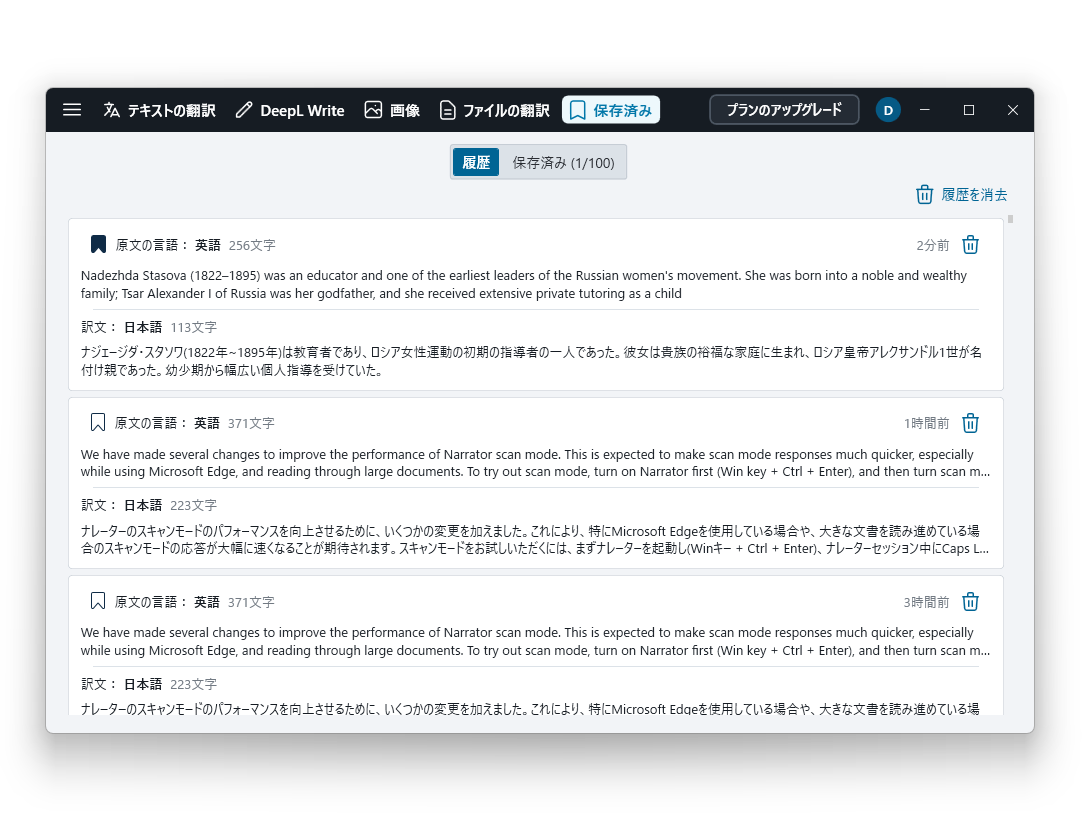This screenshot has width=1086, height=818.
Task: Click the ファイルの翻訳 document icon
Action: (x=447, y=110)
